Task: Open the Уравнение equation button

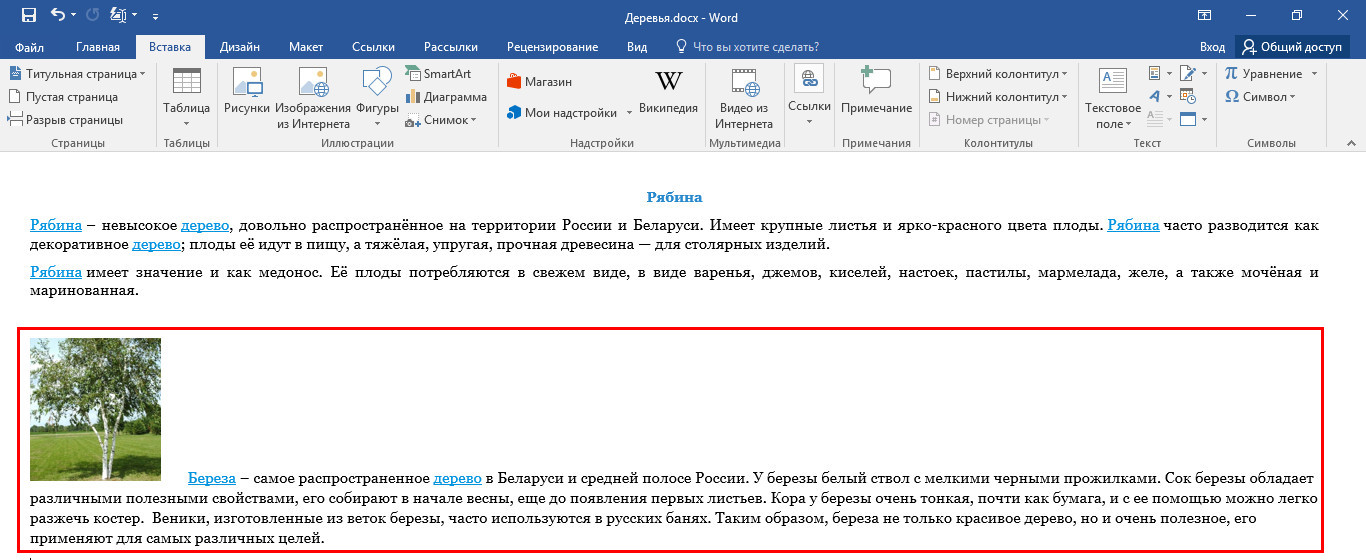Action: 1263,74
